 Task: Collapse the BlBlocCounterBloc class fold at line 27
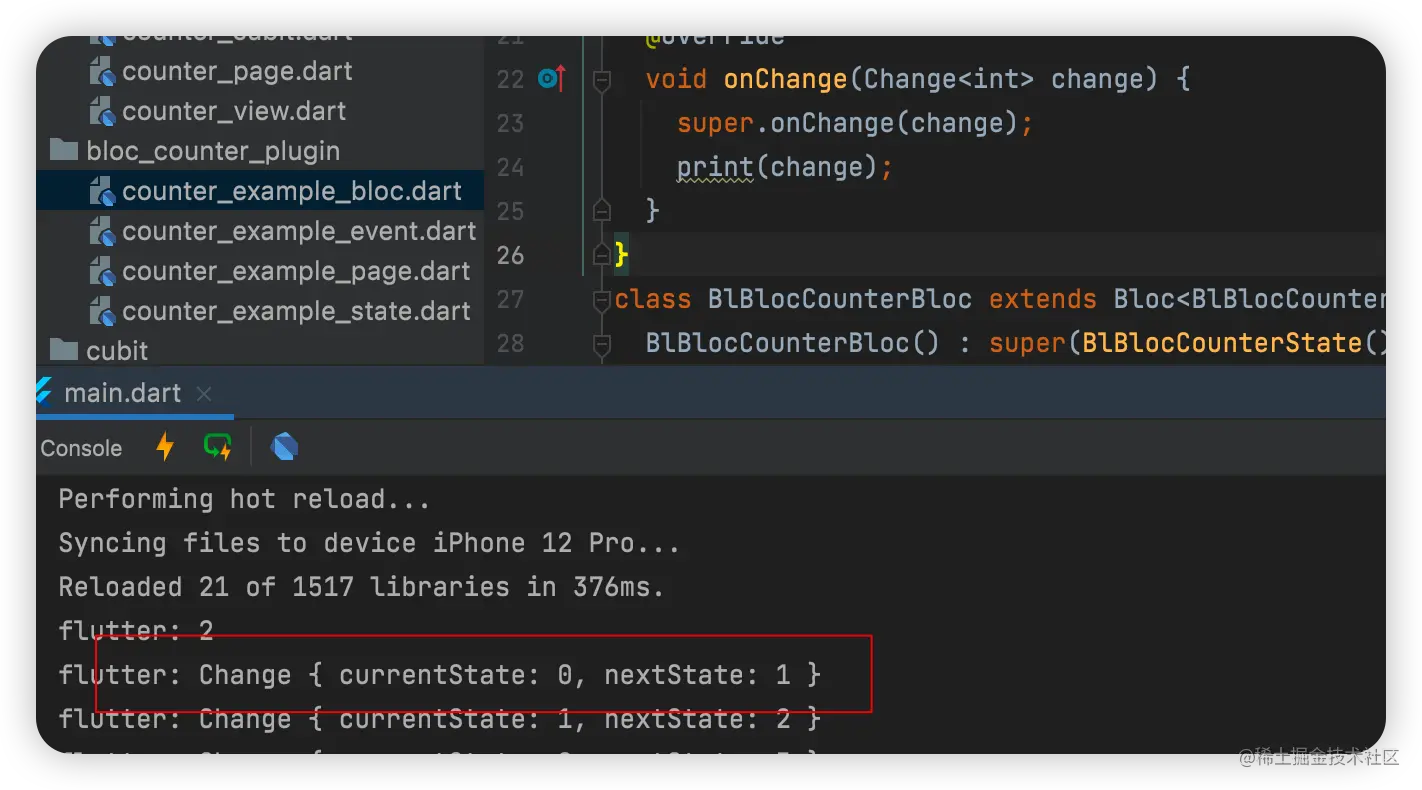602,299
